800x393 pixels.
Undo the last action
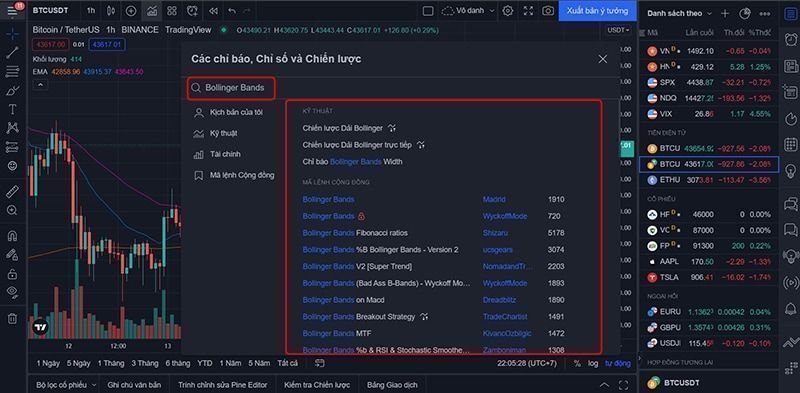[232, 11]
